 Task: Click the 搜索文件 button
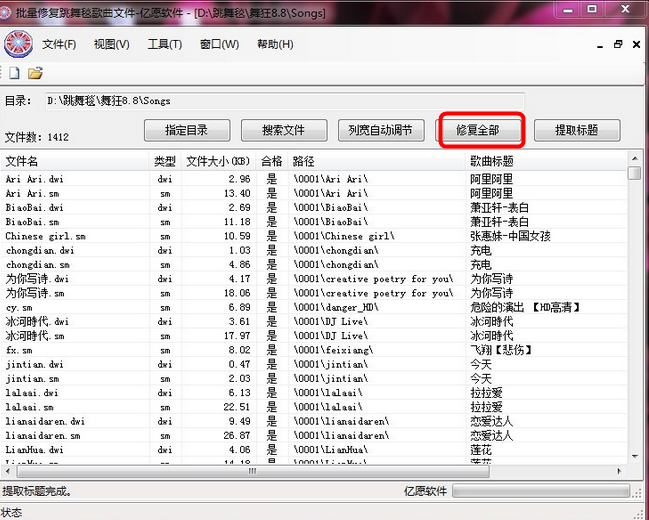tap(284, 130)
